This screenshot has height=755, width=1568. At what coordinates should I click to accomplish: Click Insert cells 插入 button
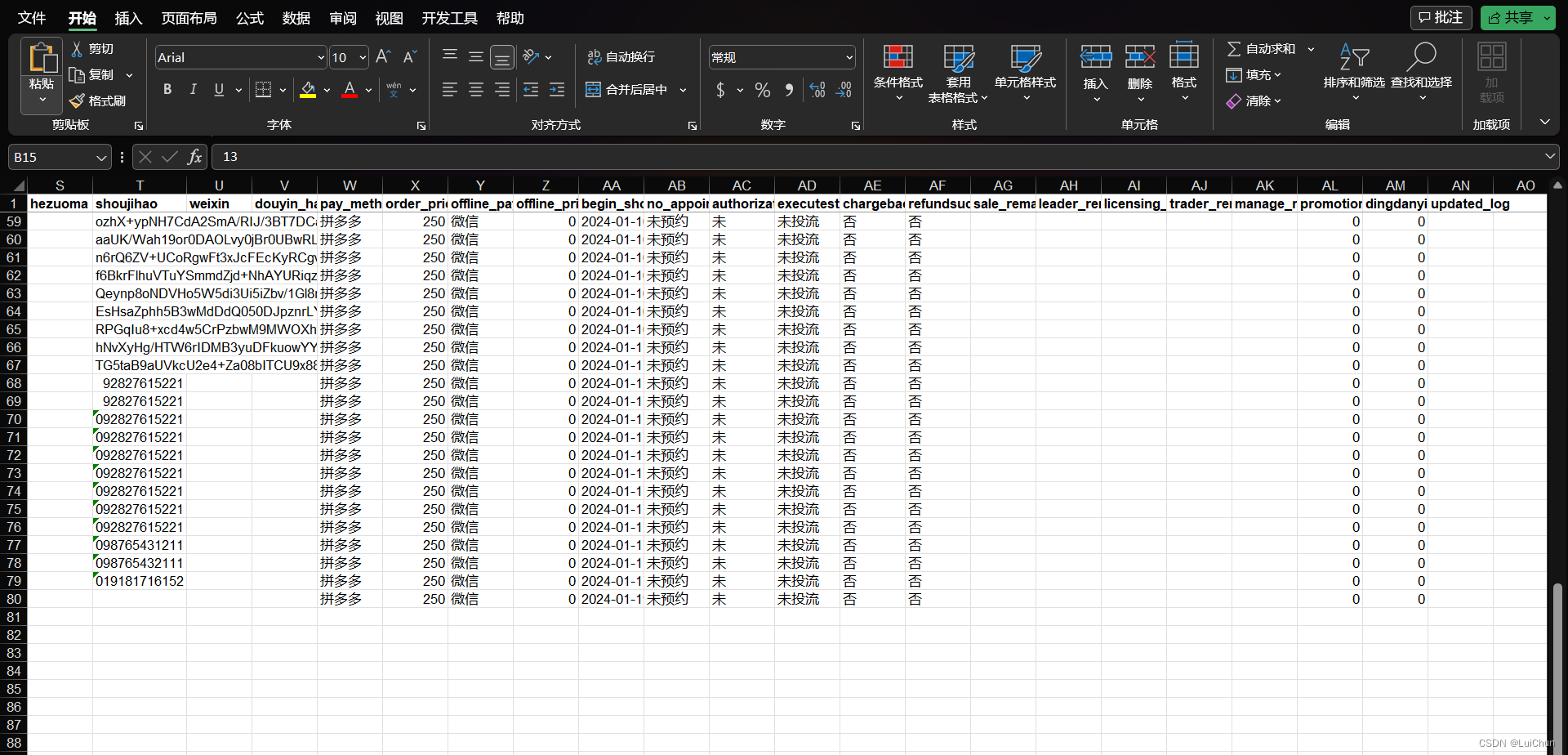coord(1096,73)
